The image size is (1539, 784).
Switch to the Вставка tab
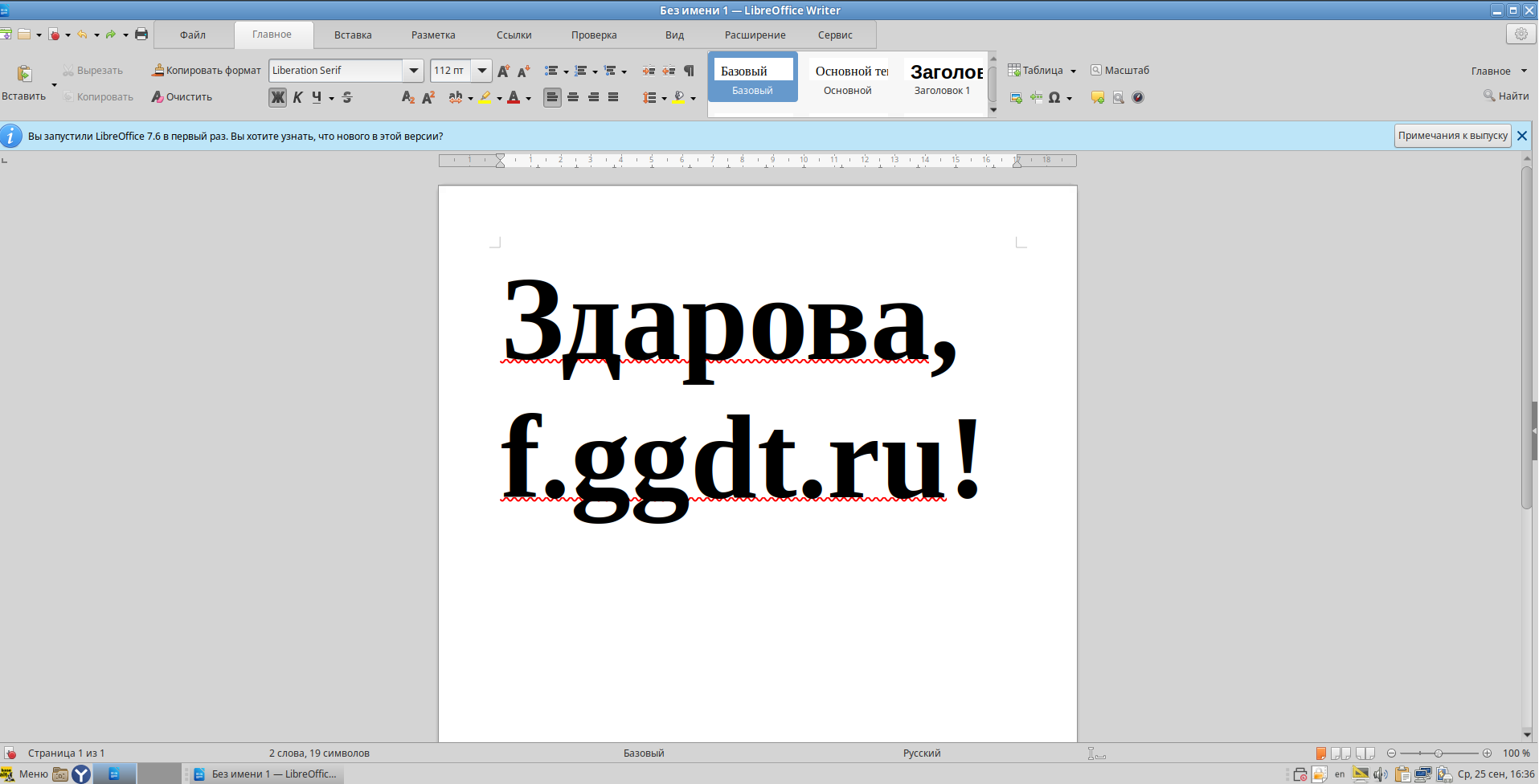(353, 35)
